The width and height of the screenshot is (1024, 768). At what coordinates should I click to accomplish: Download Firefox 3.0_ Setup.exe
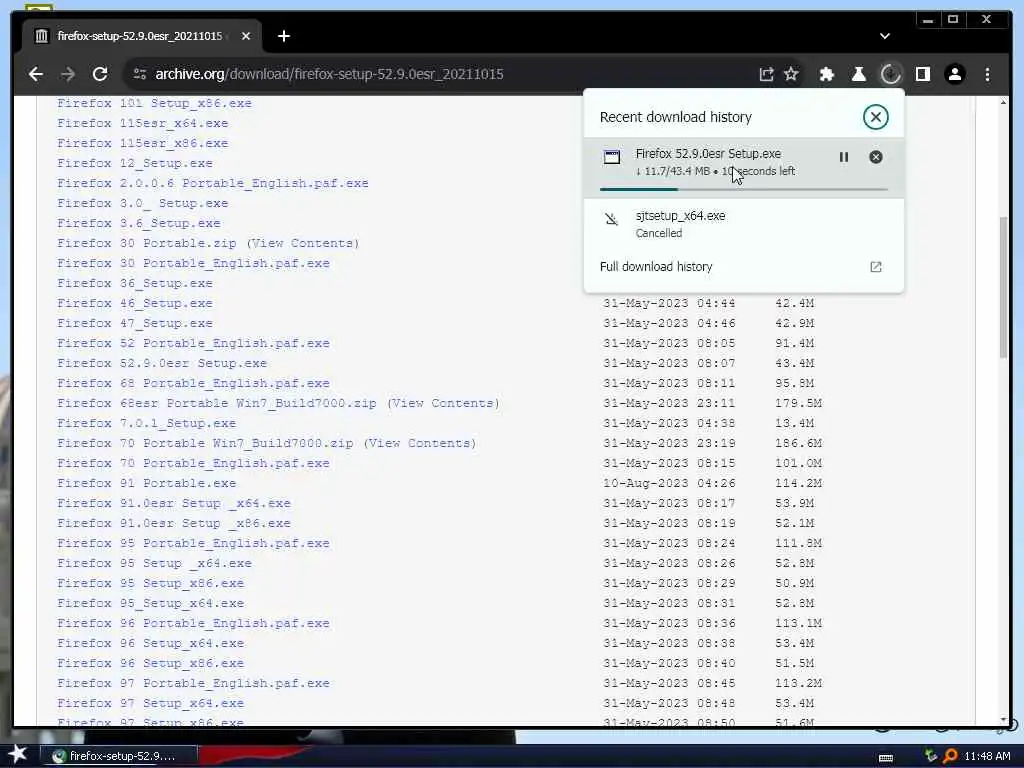pyautogui.click(x=142, y=203)
